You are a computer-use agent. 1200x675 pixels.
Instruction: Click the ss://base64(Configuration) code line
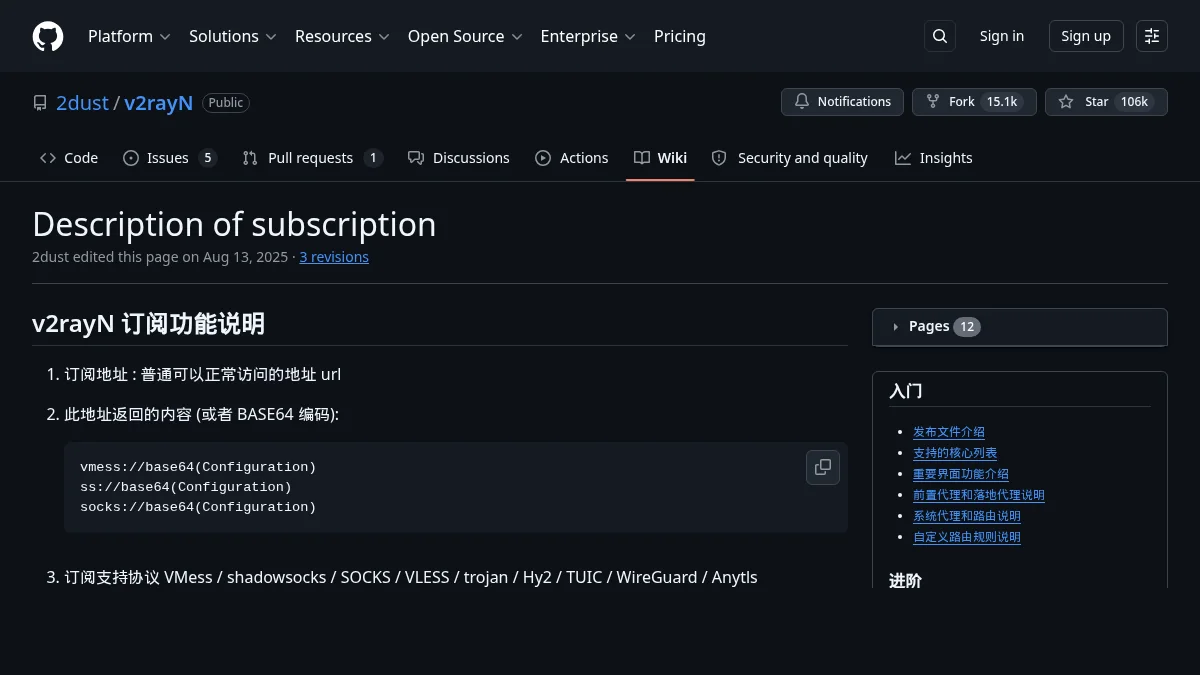pos(186,487)
